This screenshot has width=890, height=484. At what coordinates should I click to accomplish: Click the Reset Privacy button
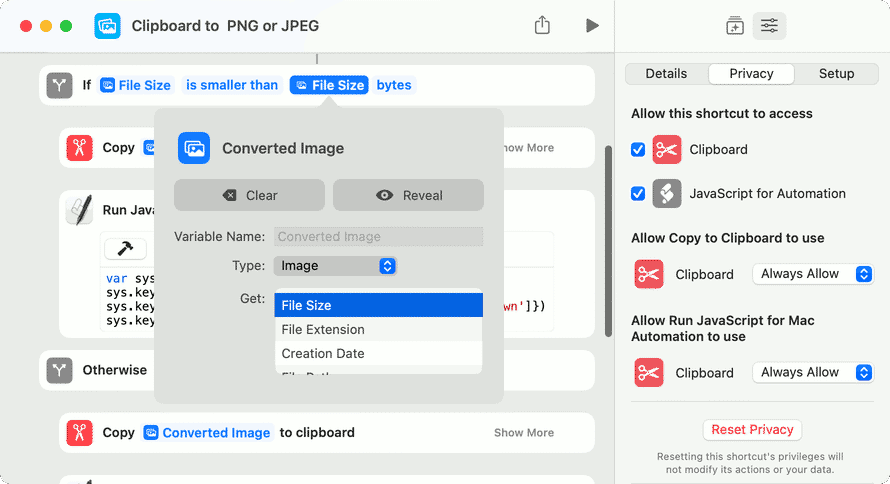[752, 430]
